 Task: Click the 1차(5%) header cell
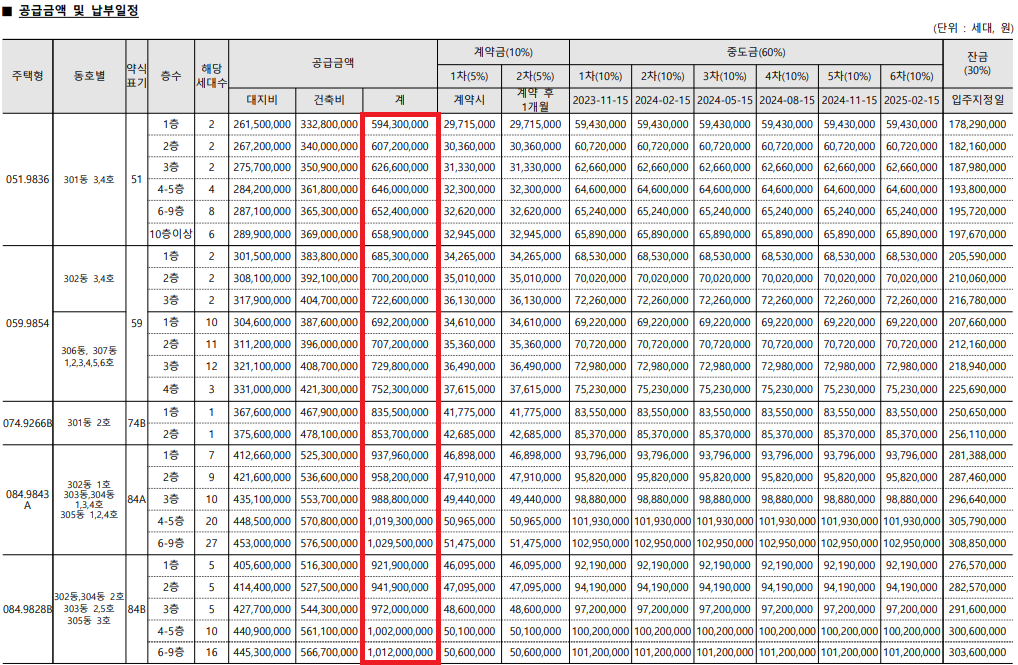tap(469, 76)
